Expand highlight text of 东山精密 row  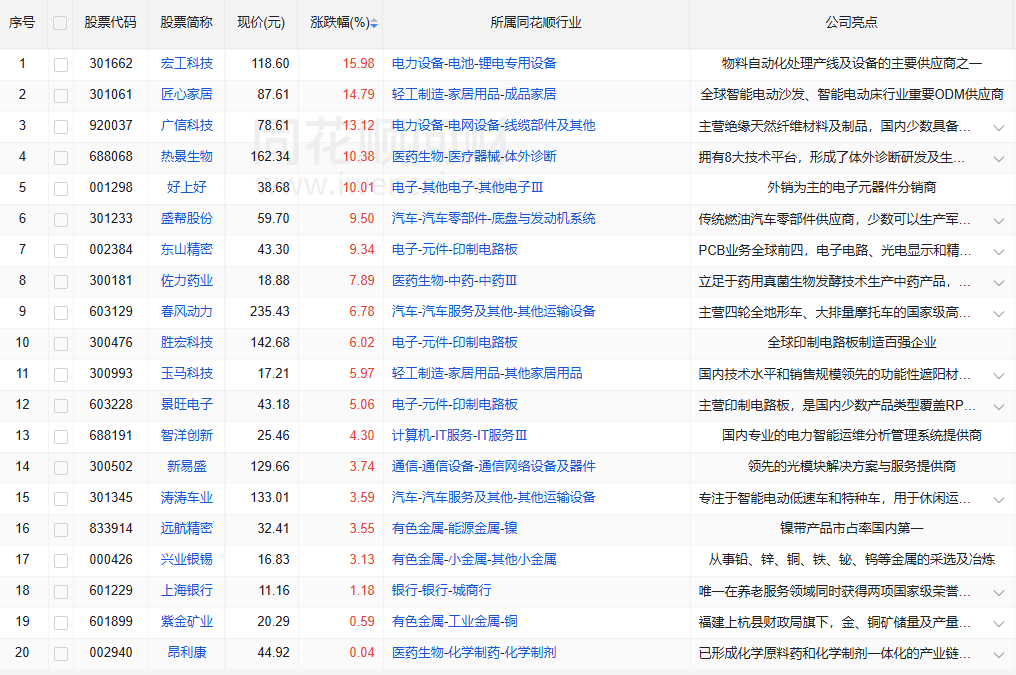[x=999, y=252]
